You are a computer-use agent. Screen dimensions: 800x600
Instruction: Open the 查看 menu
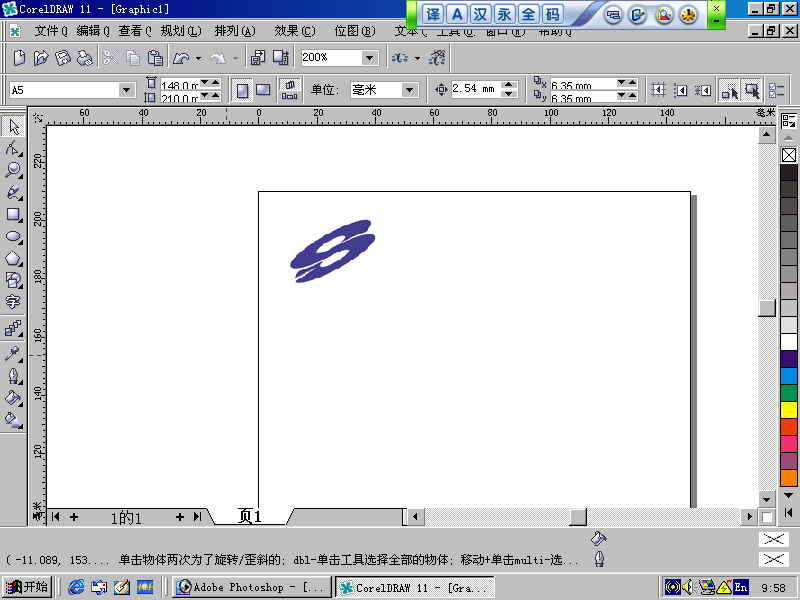coord(135,31)
